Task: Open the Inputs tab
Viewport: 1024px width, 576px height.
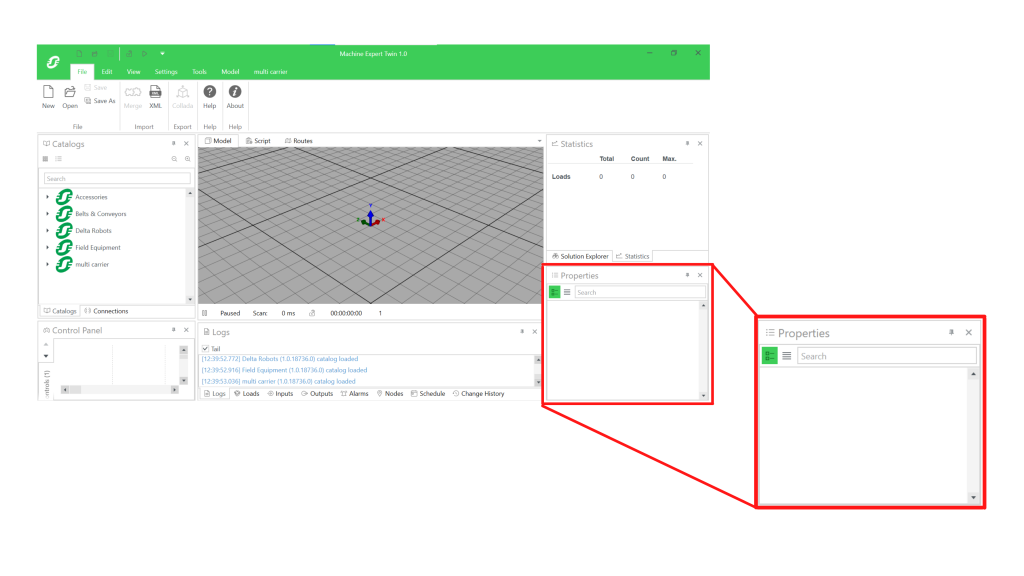Action: pyautogui.click(x=280, y=394)
